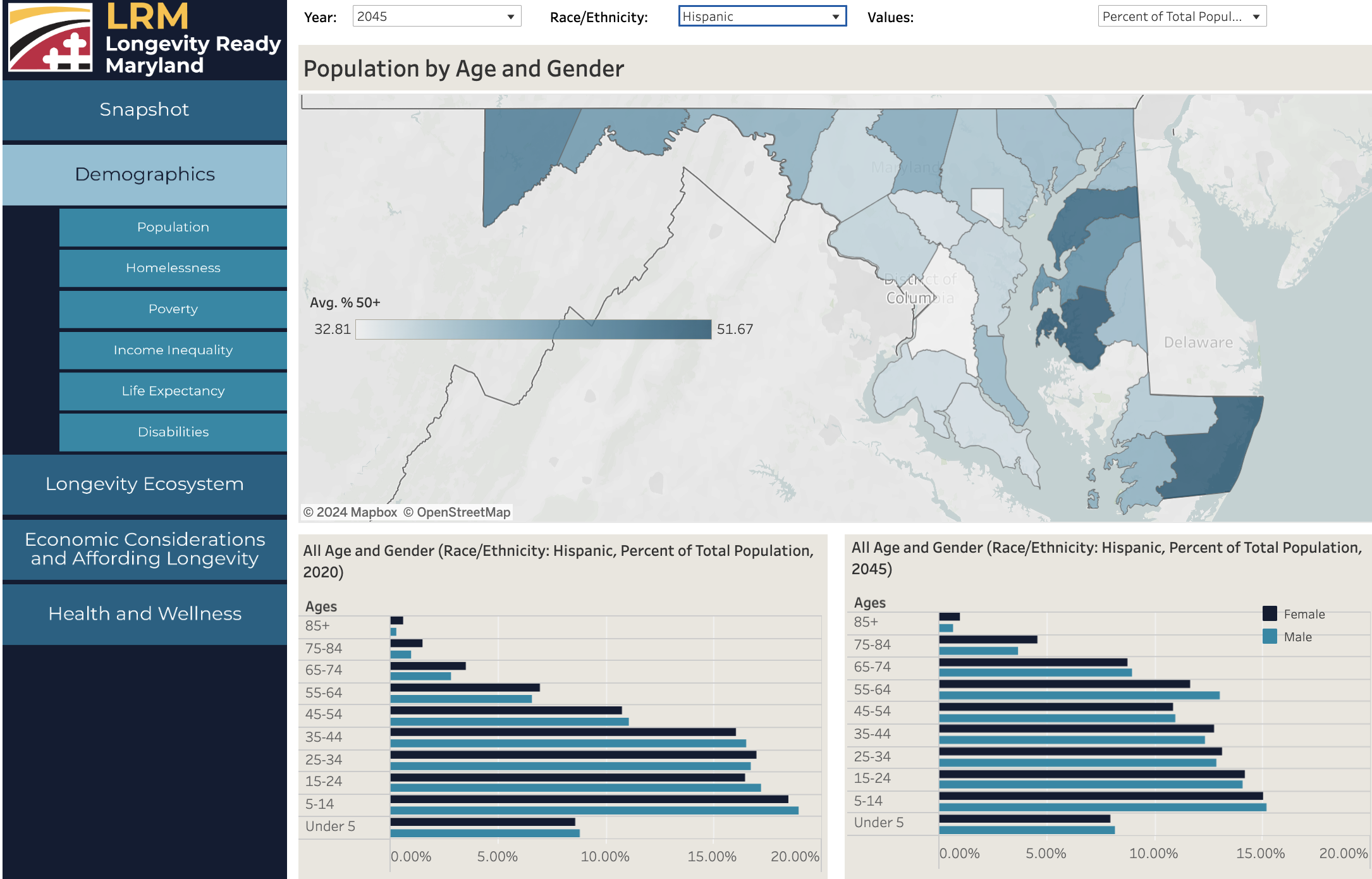Click Income Inequality menu item
Screen dimensions: 1372x879
click(172, 350)
